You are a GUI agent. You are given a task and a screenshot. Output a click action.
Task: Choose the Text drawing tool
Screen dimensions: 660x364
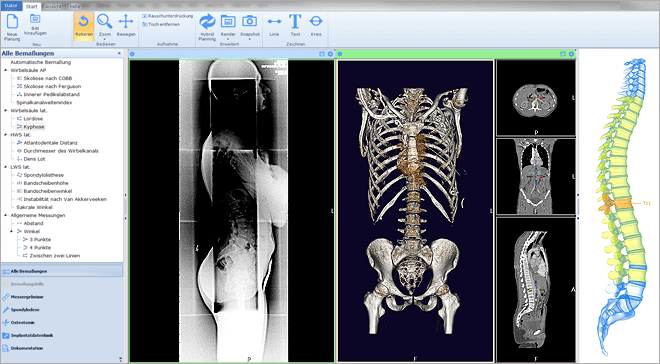[295, 26]
